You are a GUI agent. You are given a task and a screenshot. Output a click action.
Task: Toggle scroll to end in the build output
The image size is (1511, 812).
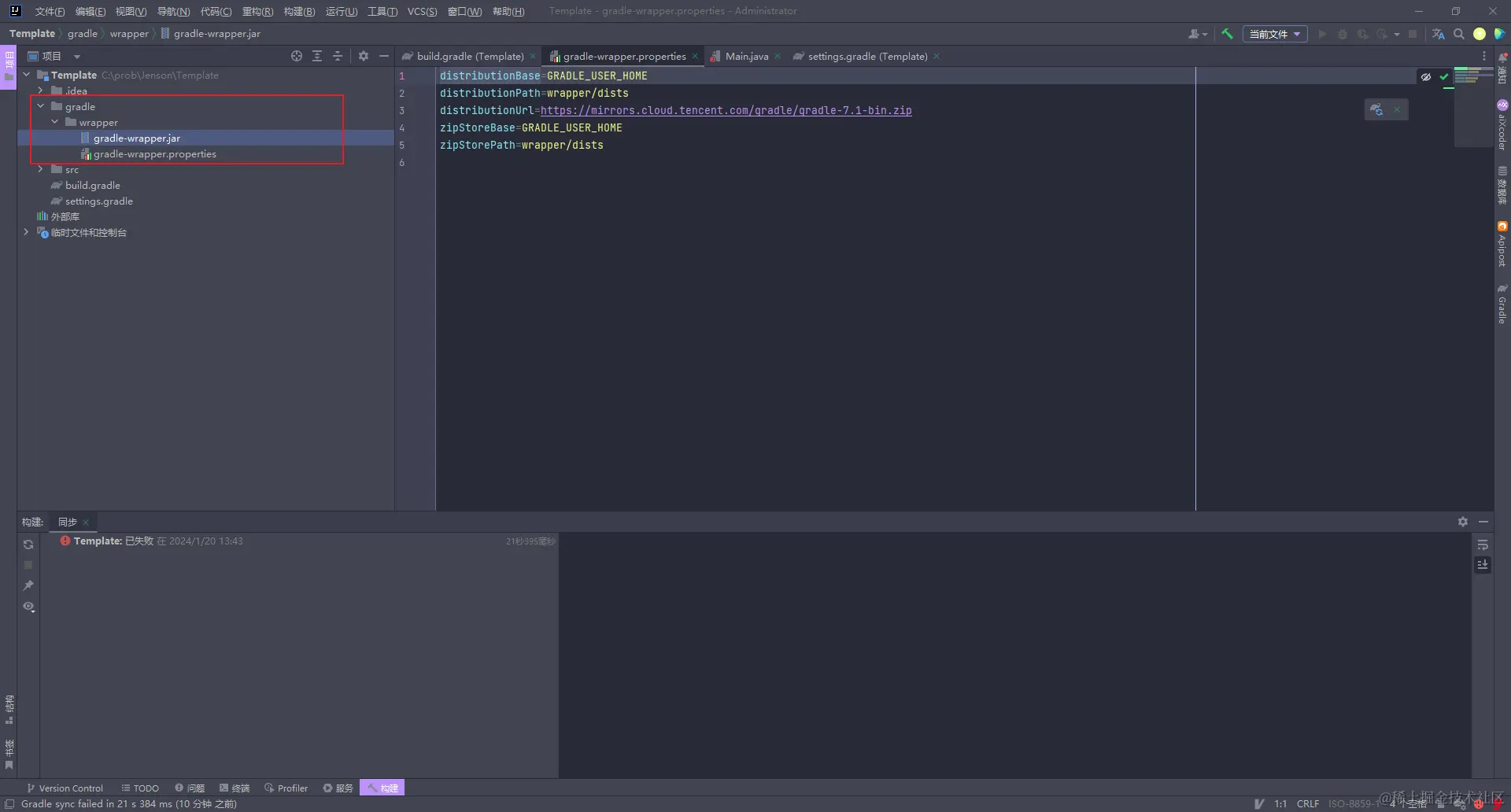(1483, 565)
